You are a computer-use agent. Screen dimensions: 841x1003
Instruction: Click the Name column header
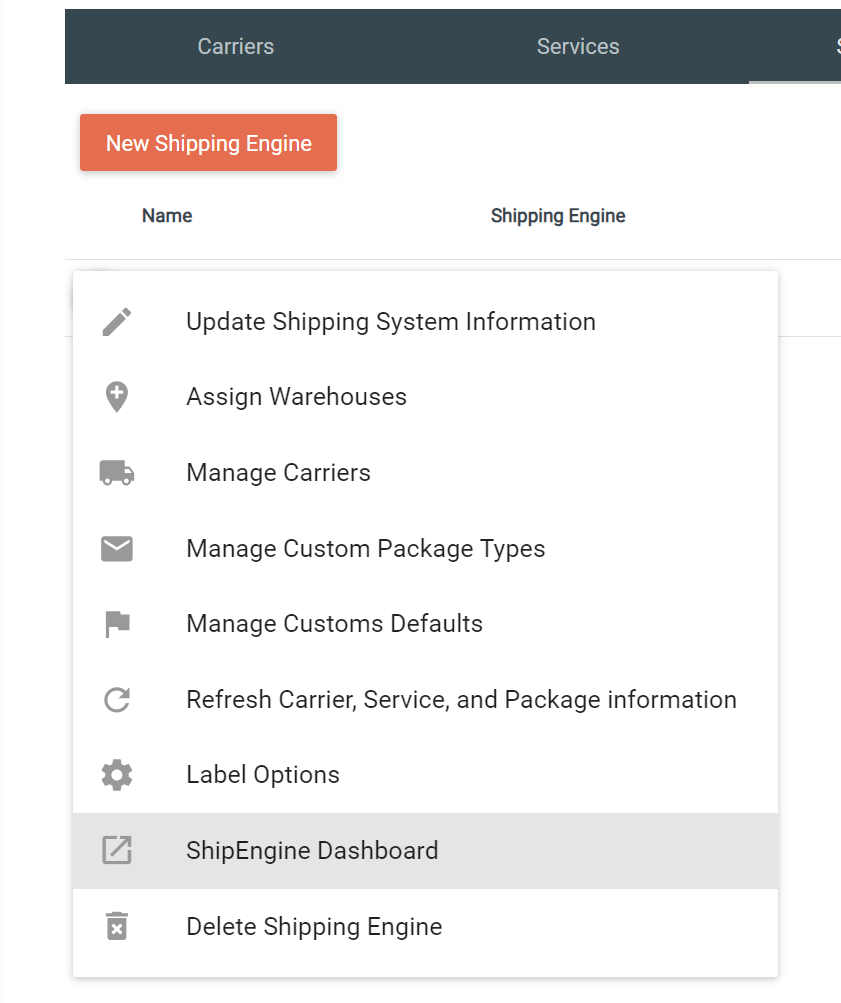point(166,215)
